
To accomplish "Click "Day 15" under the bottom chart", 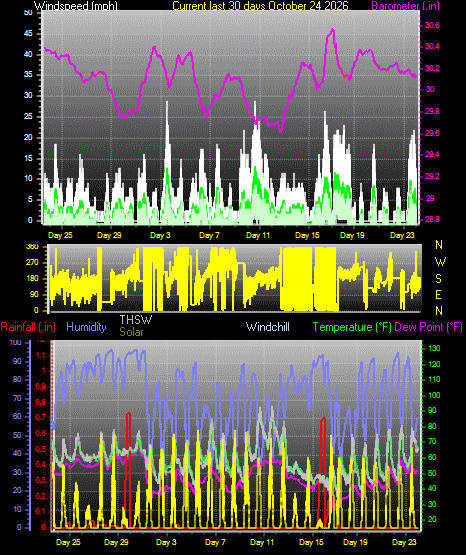I will coord(311,542).
